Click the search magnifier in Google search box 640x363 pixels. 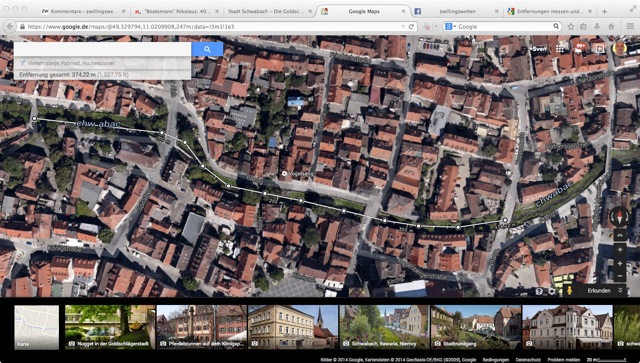click(556, 27)
